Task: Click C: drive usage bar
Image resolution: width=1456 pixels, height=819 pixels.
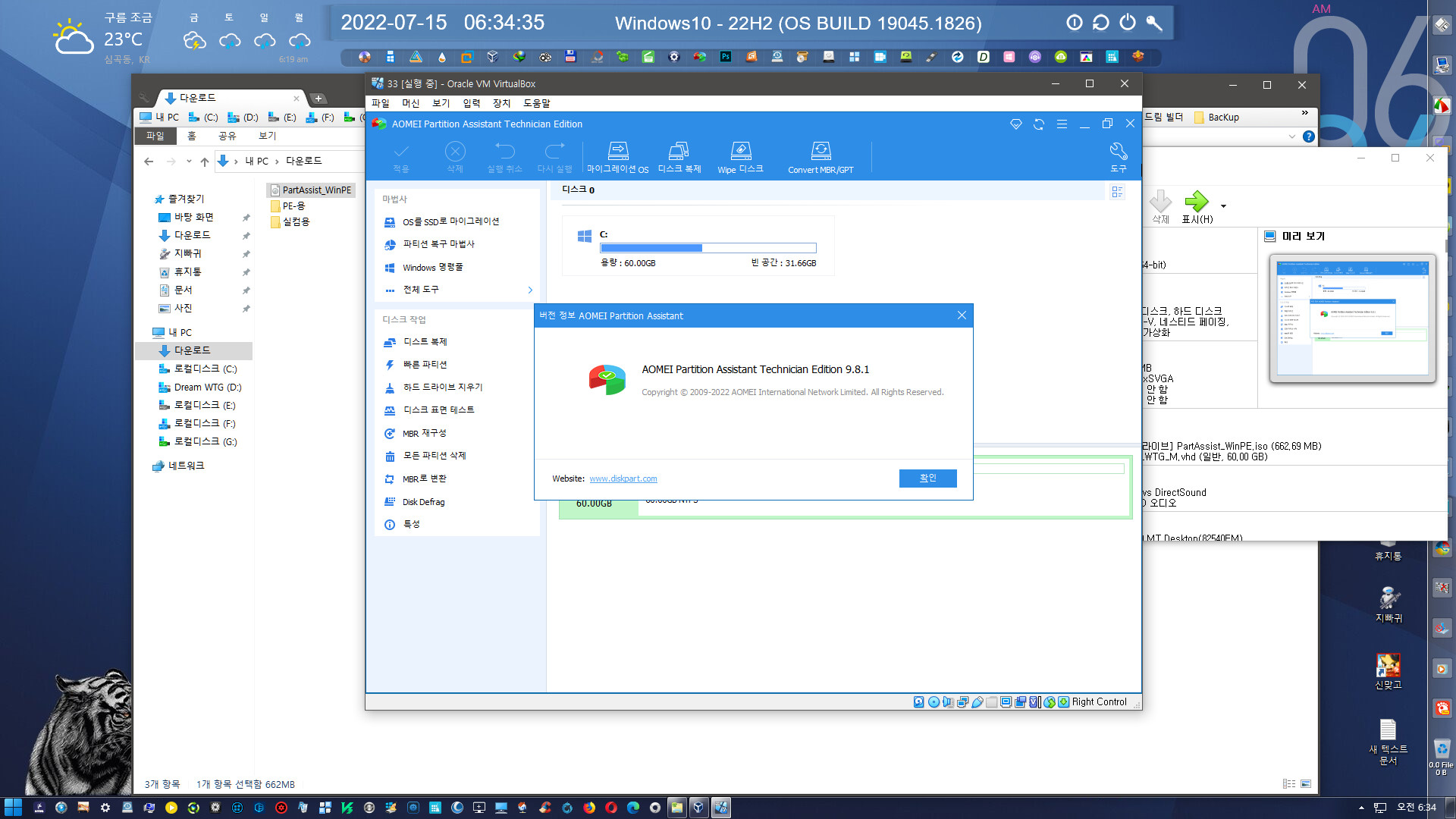Action: [708, 248]
